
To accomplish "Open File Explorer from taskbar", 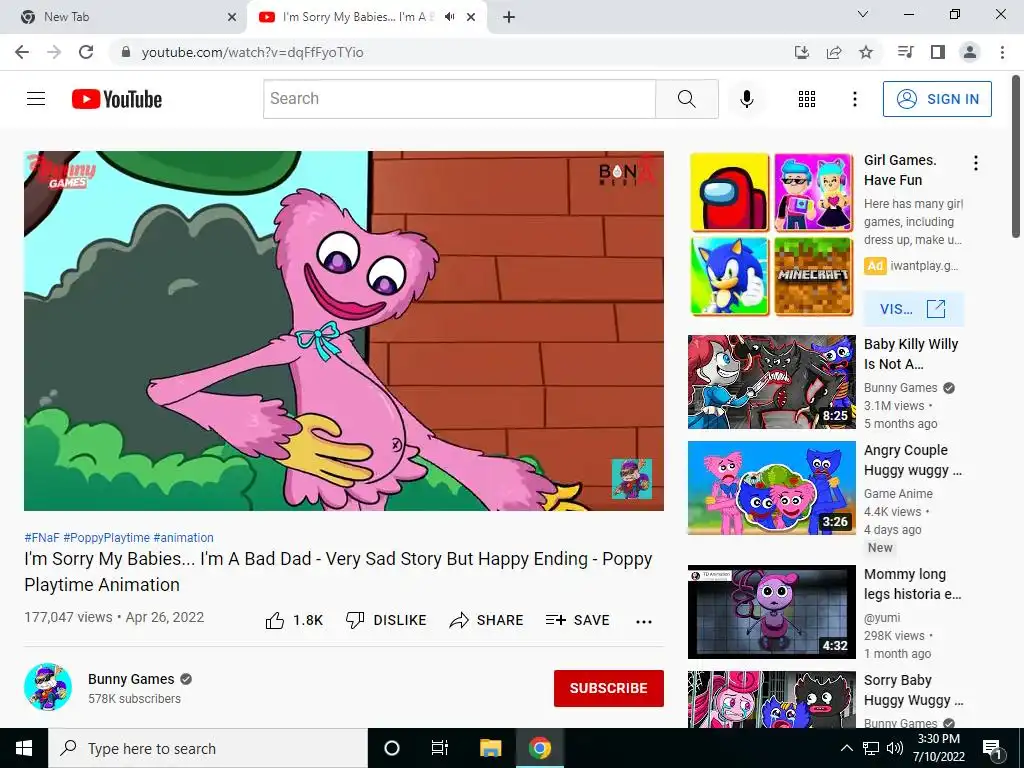I will (490, 748).
